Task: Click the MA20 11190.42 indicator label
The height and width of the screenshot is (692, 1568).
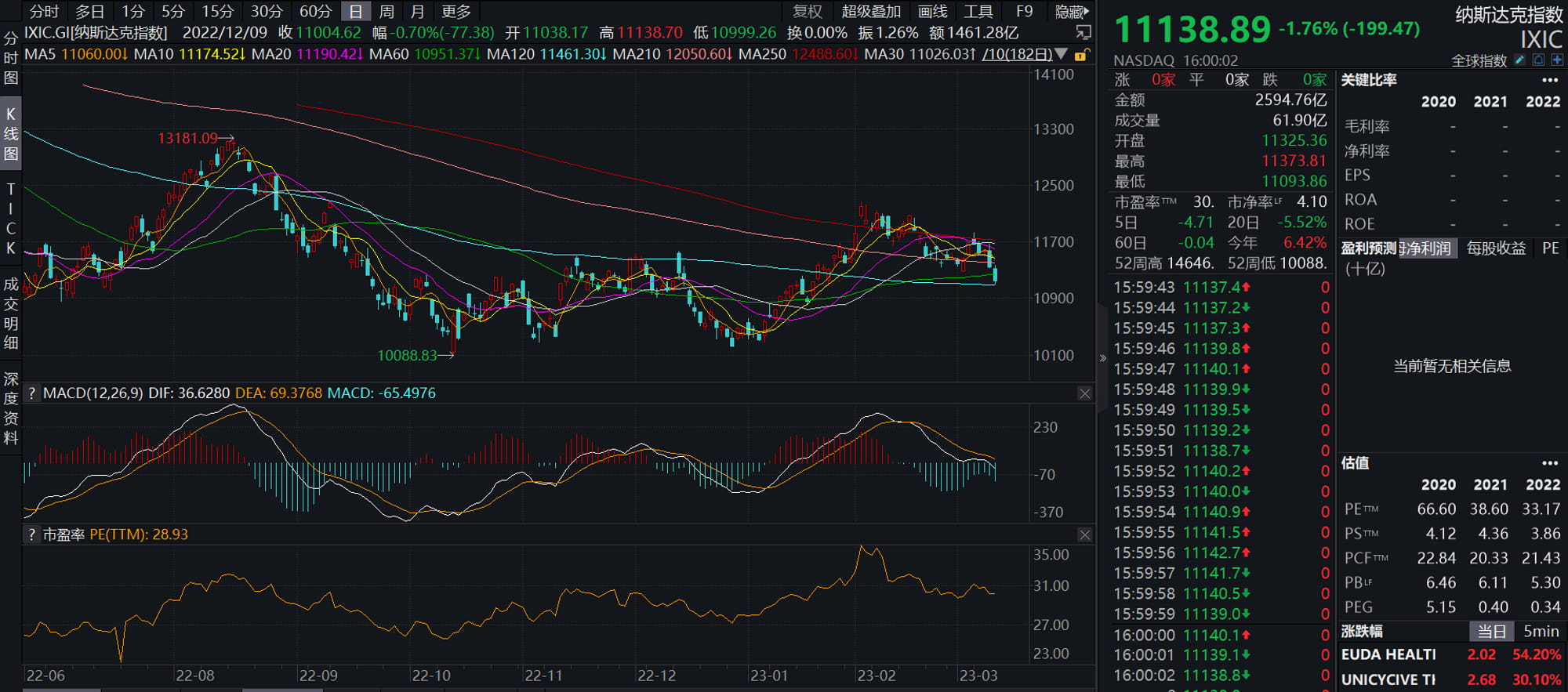Action: click(x=308, y=54)
